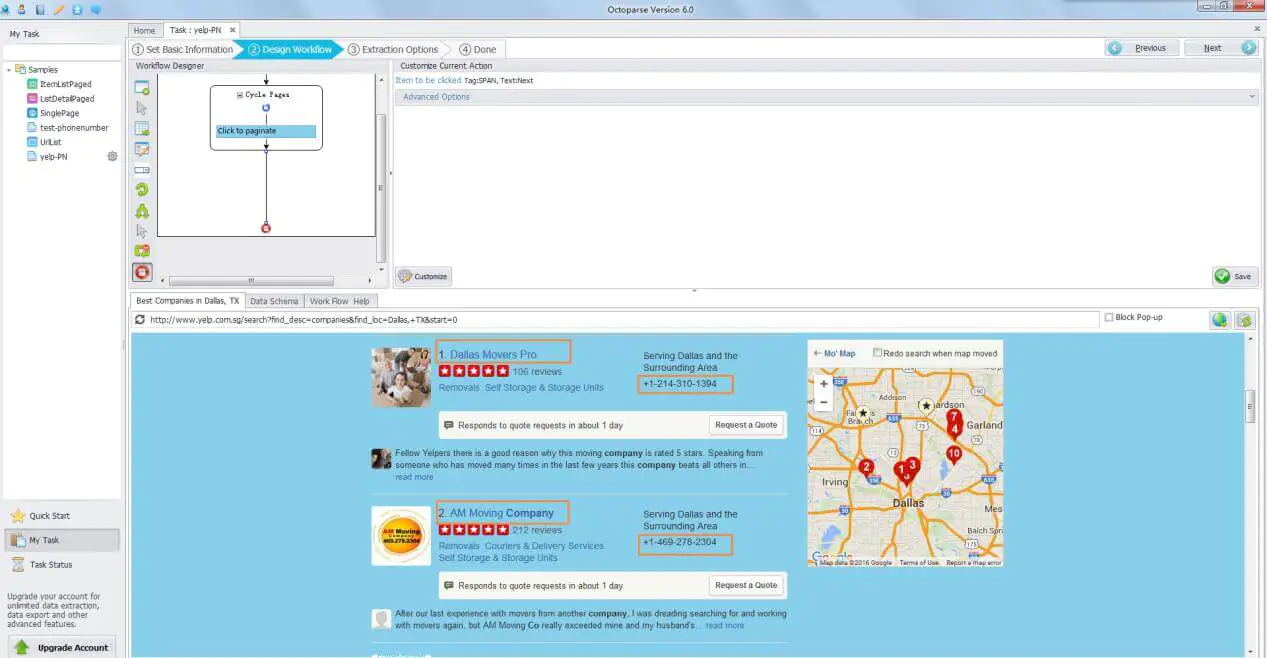Open the Data Schema tab
This screenshot has height=658, width=1267.
pos(274,301)
